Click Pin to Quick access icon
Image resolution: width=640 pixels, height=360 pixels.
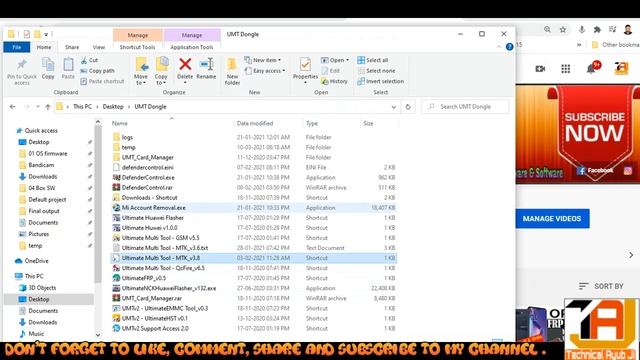[x=22, y=64]
